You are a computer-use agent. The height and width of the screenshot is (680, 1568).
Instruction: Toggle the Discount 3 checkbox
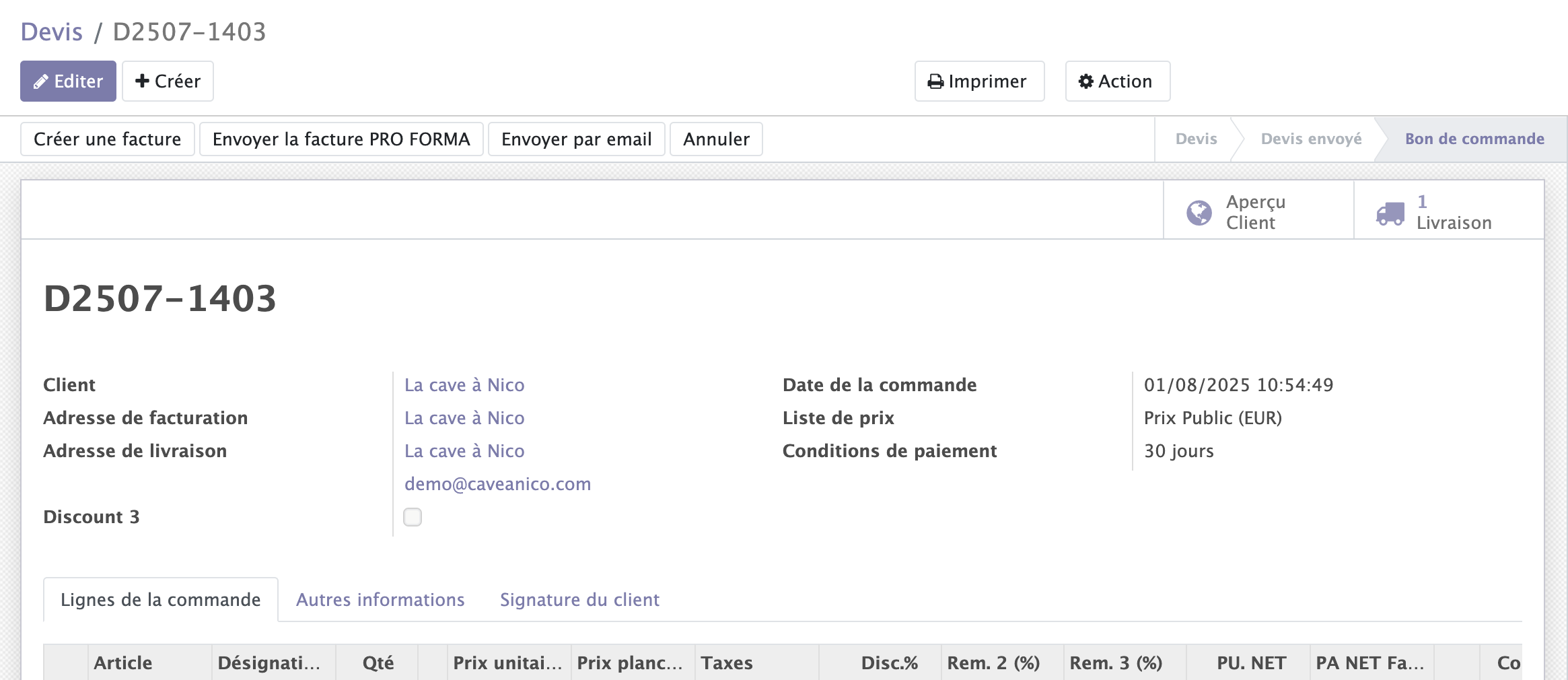pos(413,517)
